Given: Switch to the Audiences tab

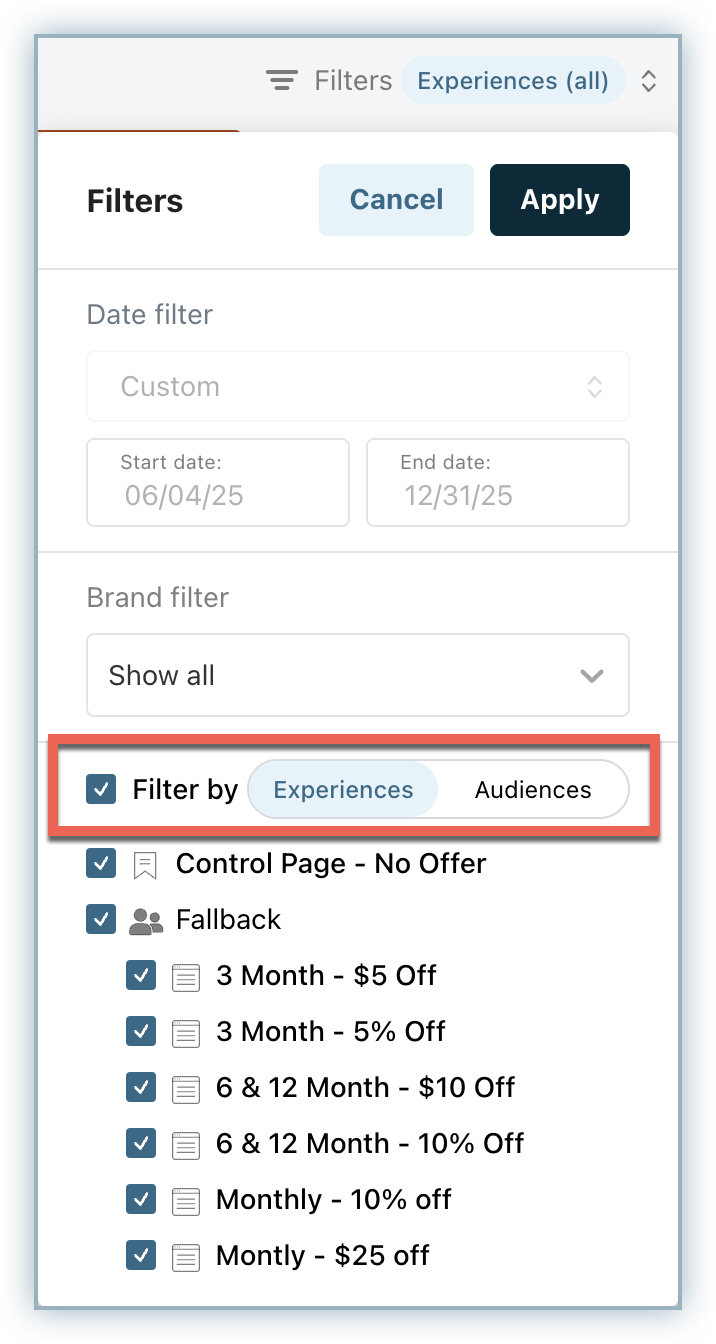Looking at the screenshot, I should tap(533, 790).
